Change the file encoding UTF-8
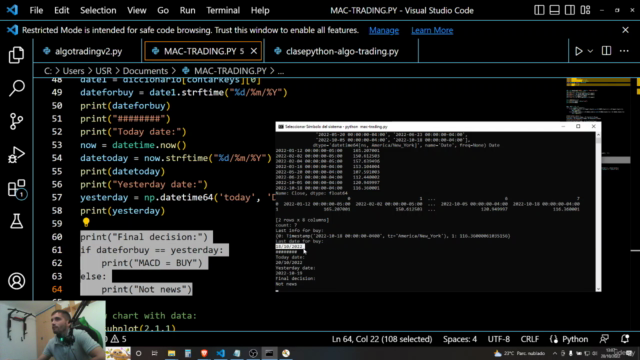 coord(498,339)
